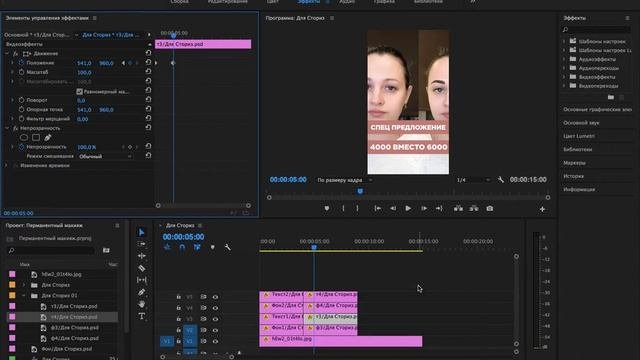This screenshot has width=640, height=360.
Task: Create rectangular mask under Непрозрачность
Action: [36, 138]
